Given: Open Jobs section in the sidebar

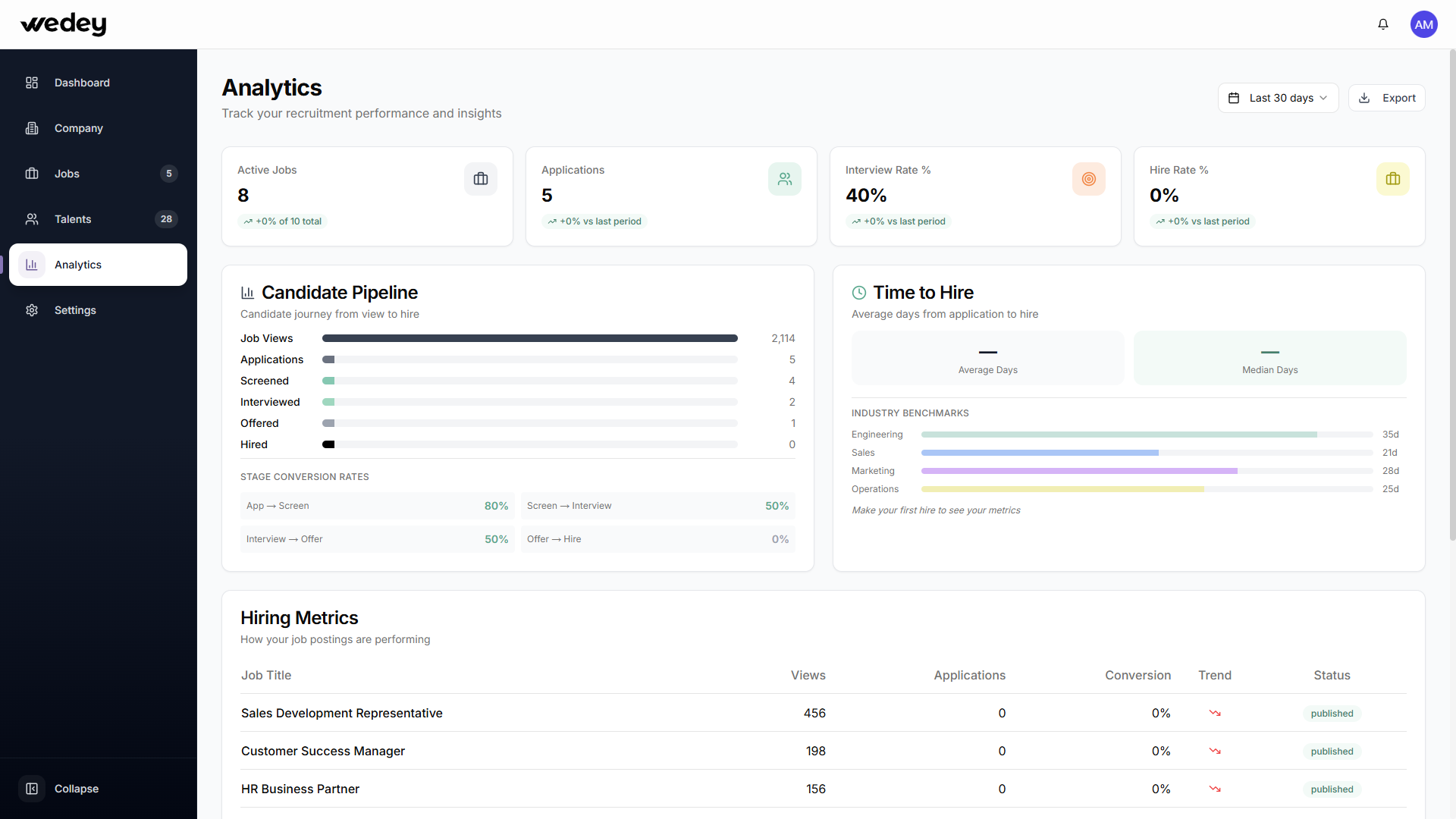Looking at the screenshot, I should (67, 174).
